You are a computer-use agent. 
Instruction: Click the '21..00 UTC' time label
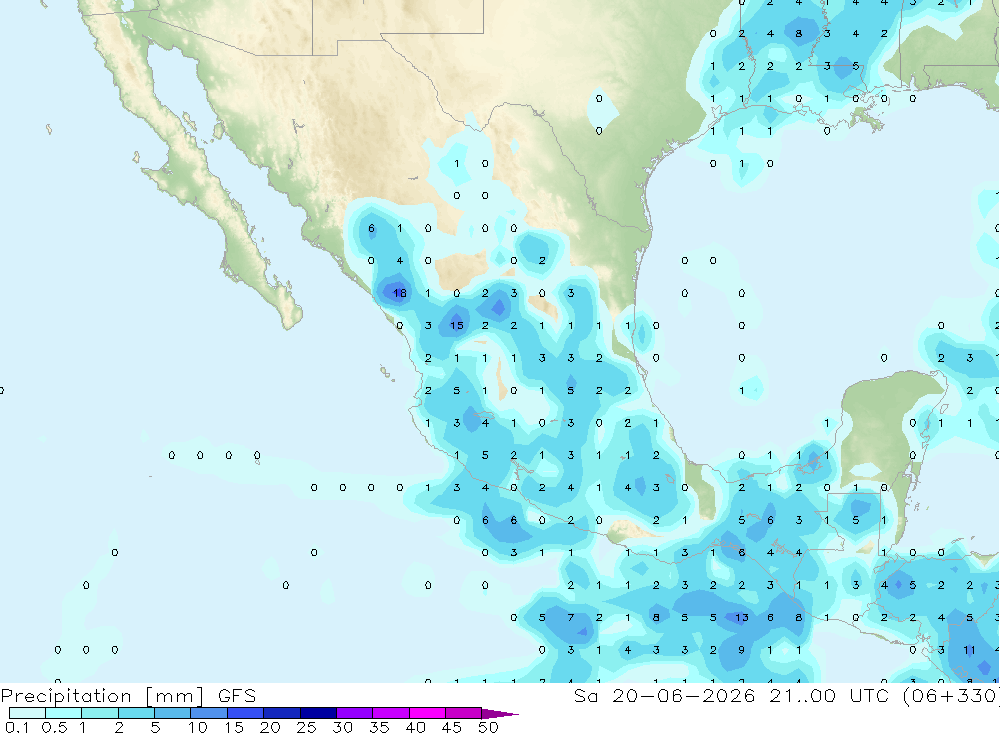click(x=829, y=696)
